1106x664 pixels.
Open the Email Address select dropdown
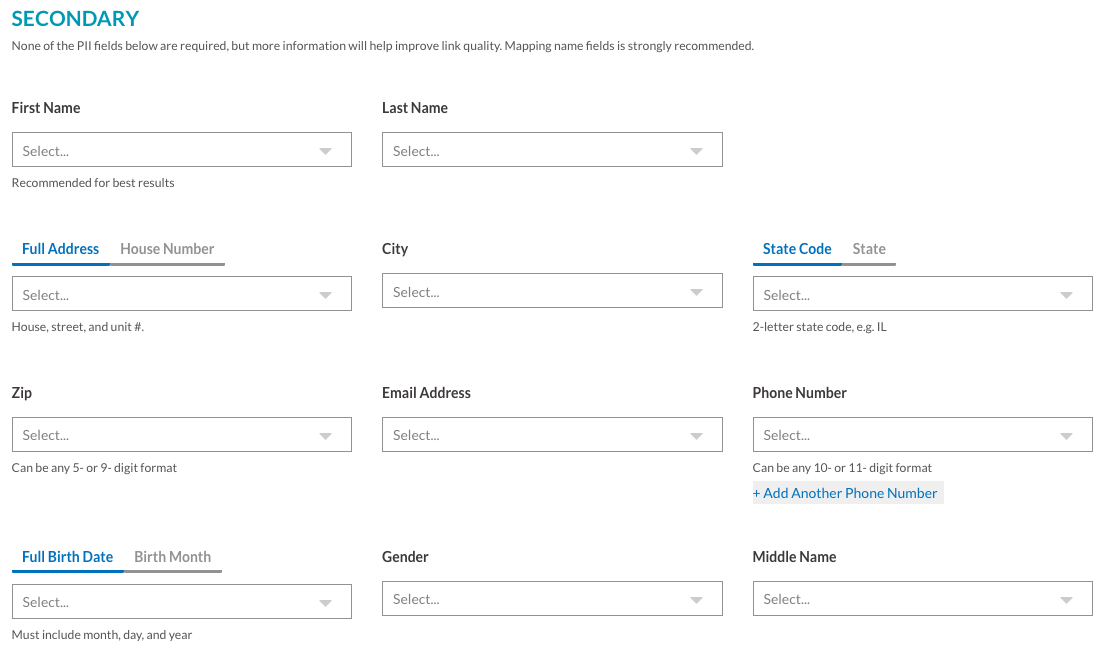tap(552, 435)
